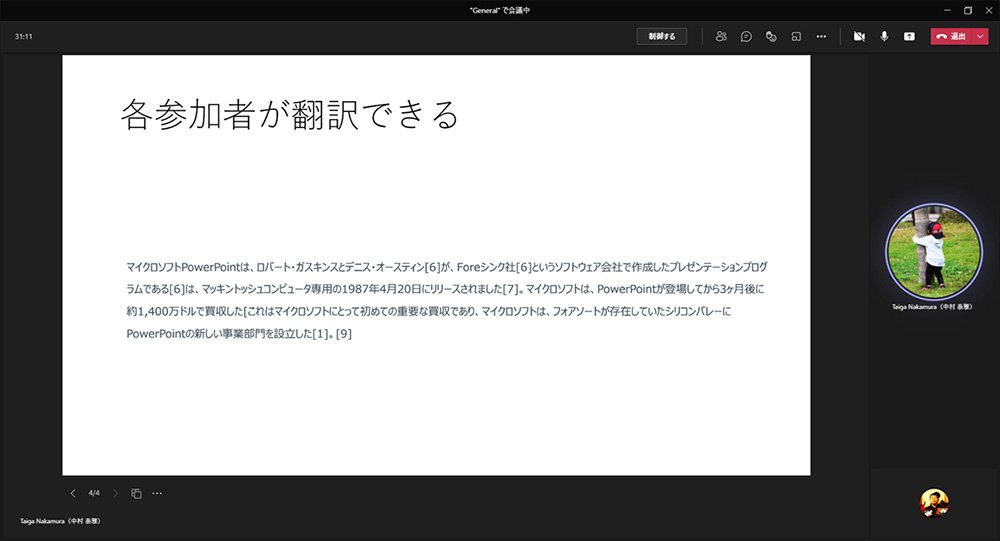Restore down the Teams meeting window
The width and height of the screenshot is (1000, 541).
tap(968, 10)
